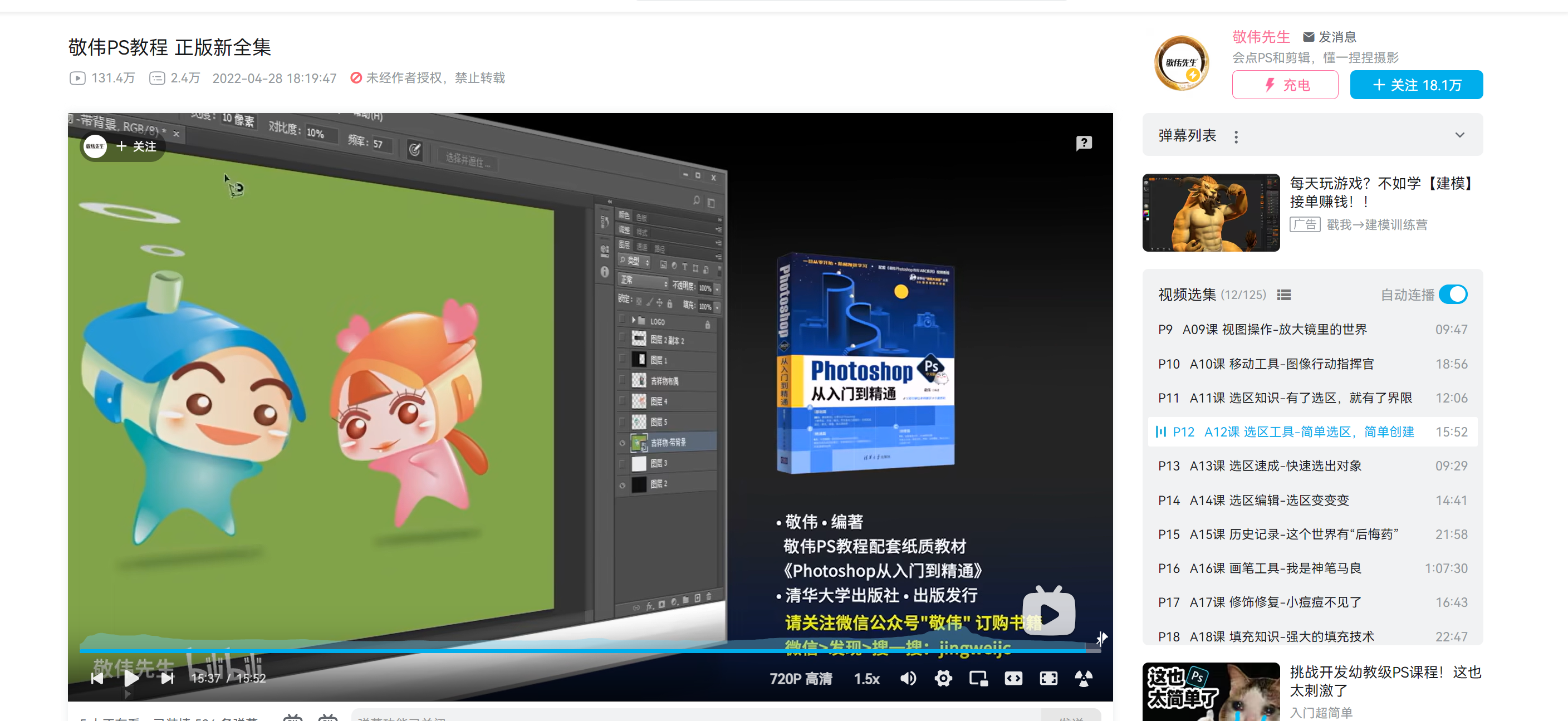Switch the playlist view mode icon
Viewport: 1568px width, 721px height.
1283,295
